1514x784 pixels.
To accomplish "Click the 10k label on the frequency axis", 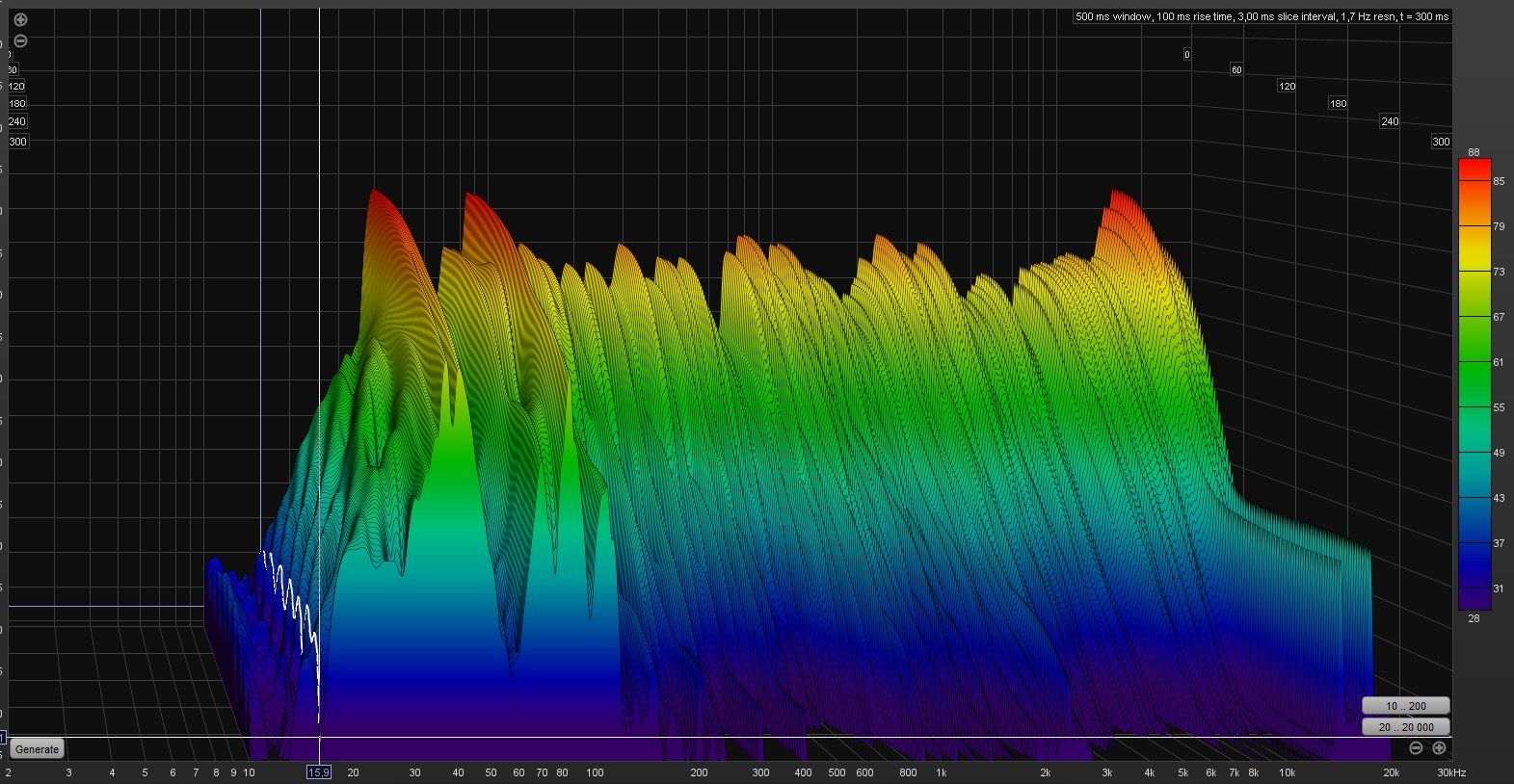I will (x=1287, y=772).
